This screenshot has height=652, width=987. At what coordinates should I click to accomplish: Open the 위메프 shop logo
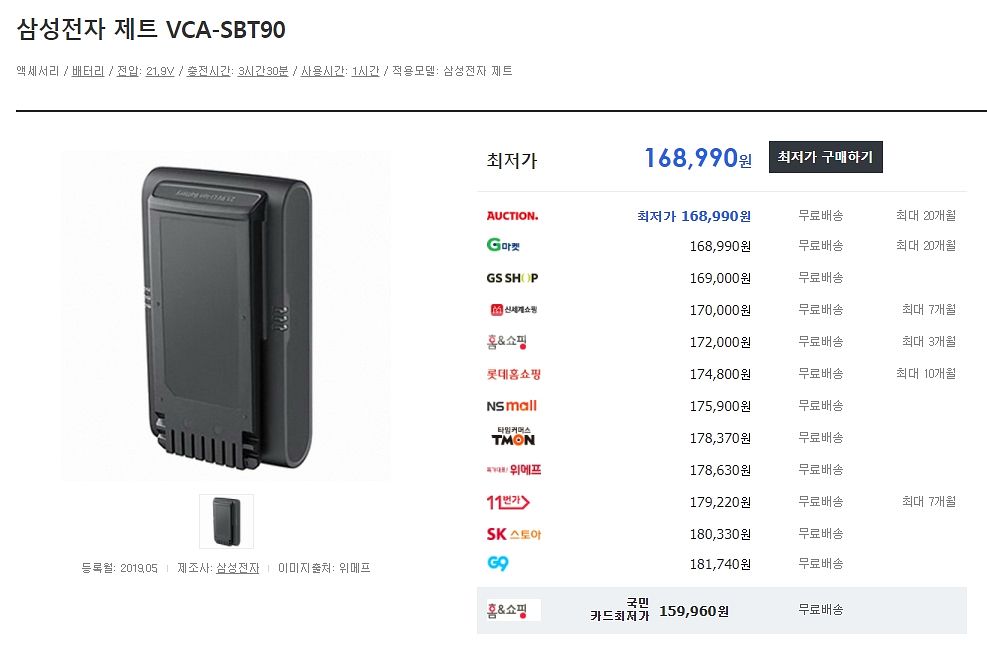[514, 469]
